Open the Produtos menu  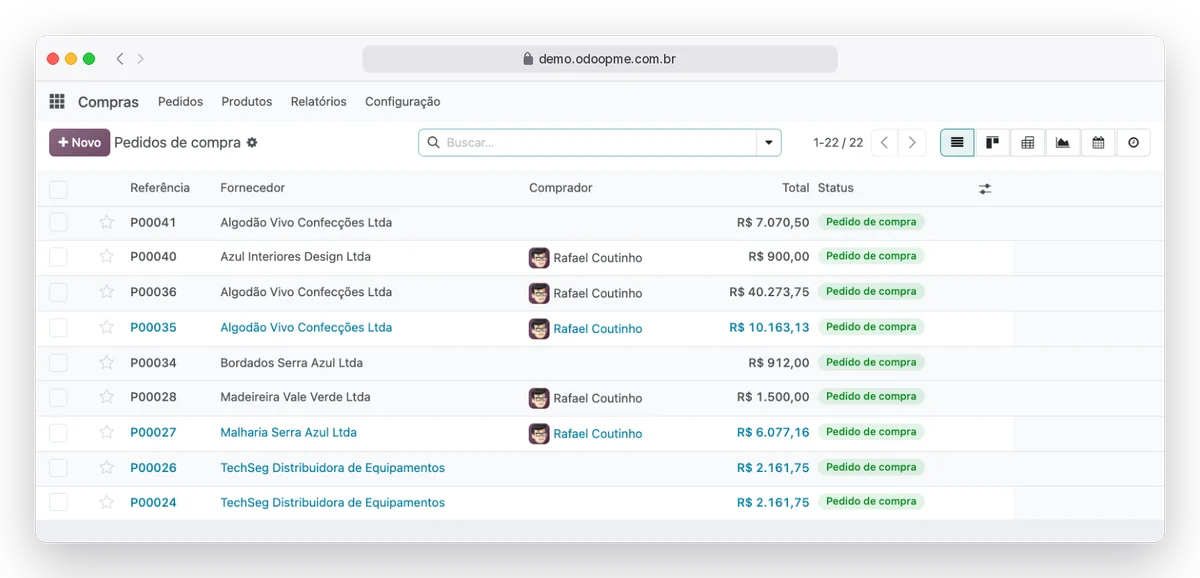[247, 102]
